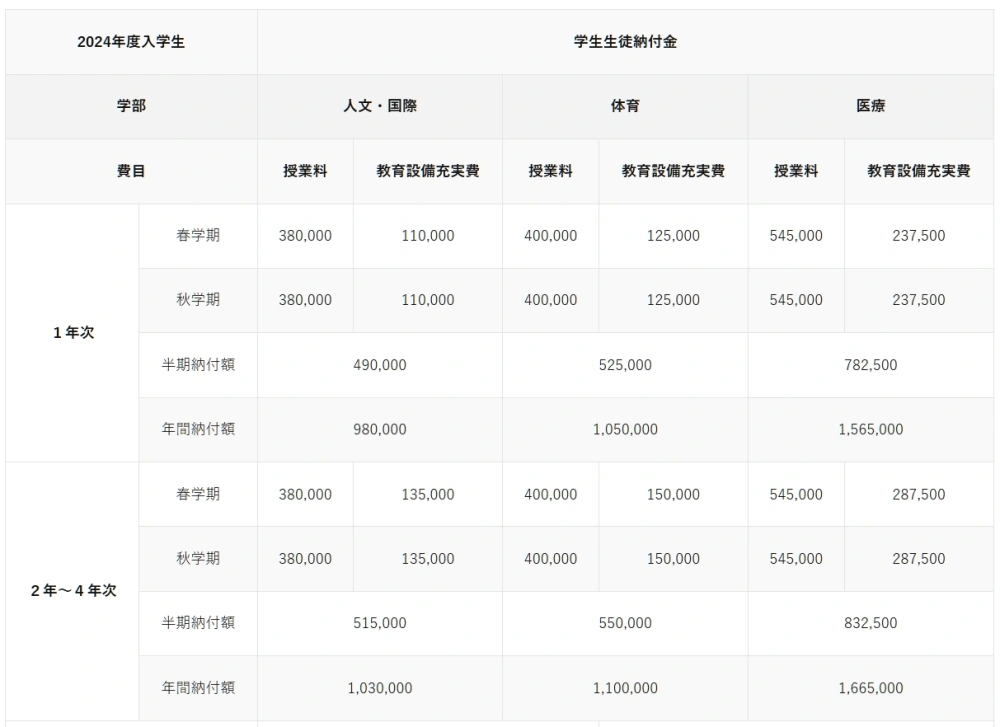This screenshot has width=1000, height=727.
Task: Click the 1,665,000 annual payment cell
Action: coord(870,688)
